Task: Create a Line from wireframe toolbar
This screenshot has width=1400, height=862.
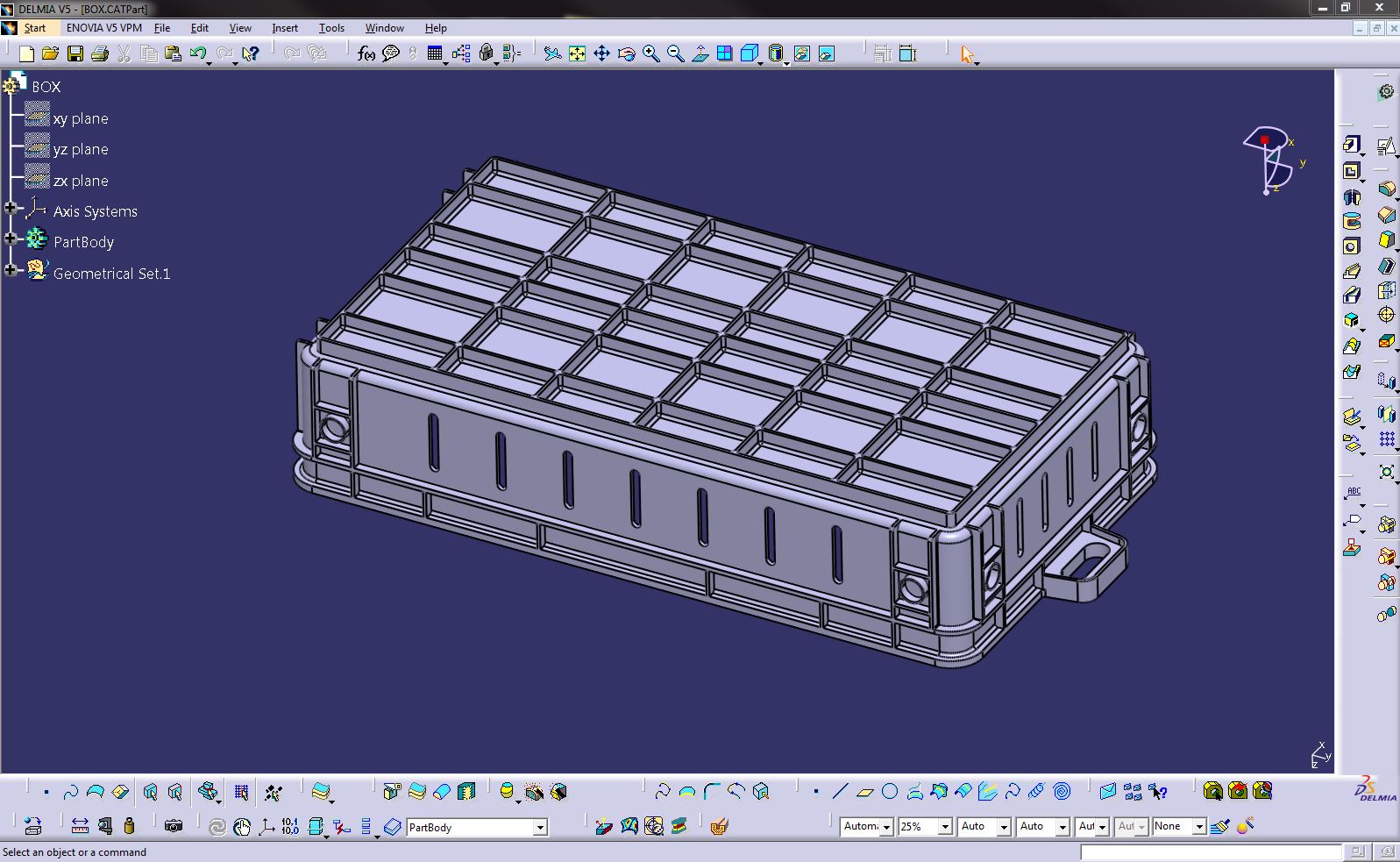Action: click(x=840, y=792)
